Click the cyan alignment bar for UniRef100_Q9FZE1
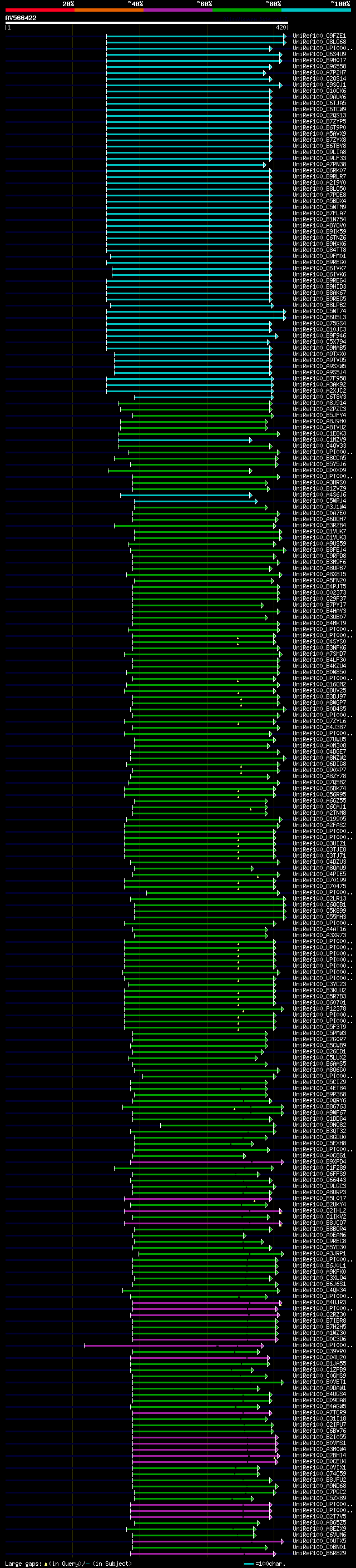The width and height of the screenshot is (356, 1568). point(196,36)
